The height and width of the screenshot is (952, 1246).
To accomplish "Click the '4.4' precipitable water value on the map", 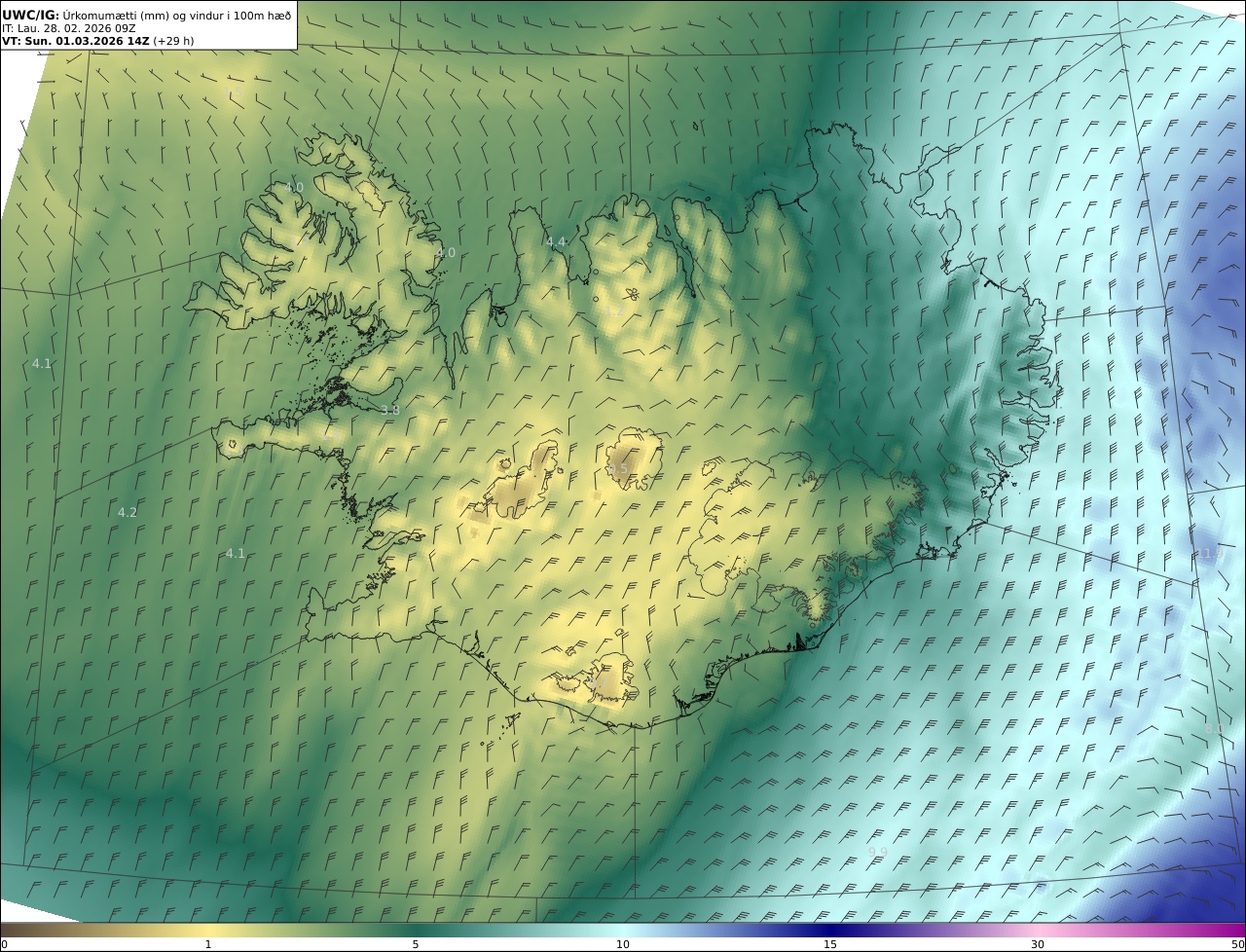I will (x=556, y=241).
